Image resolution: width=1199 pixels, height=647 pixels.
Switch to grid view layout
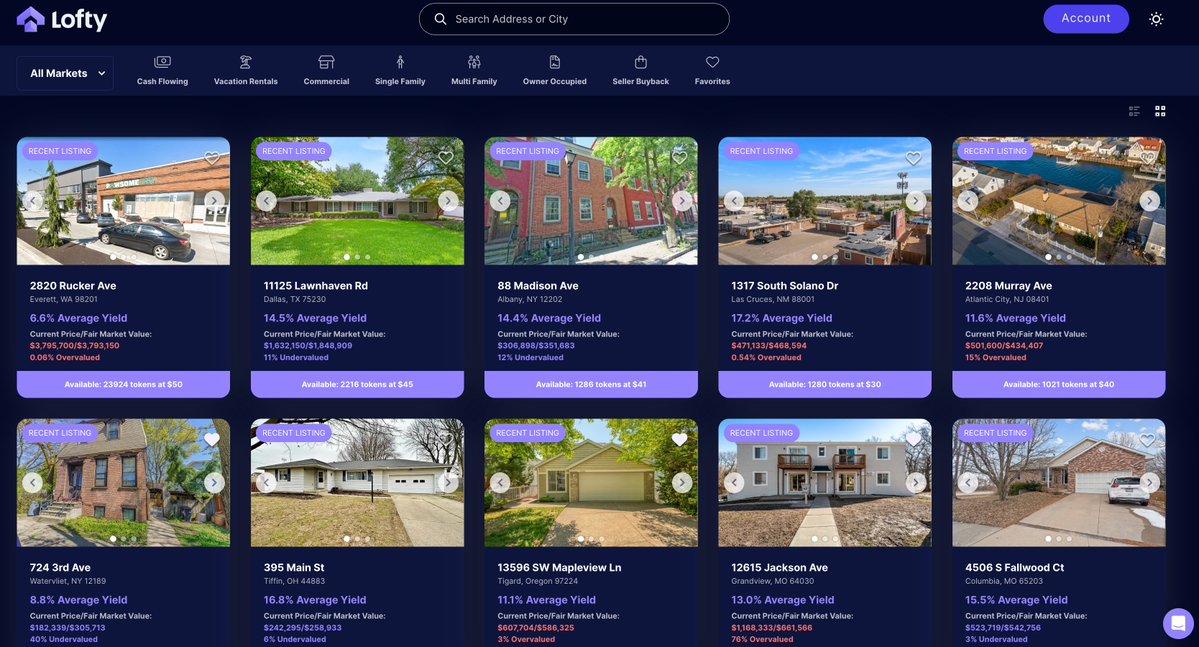pos(1160,111)
